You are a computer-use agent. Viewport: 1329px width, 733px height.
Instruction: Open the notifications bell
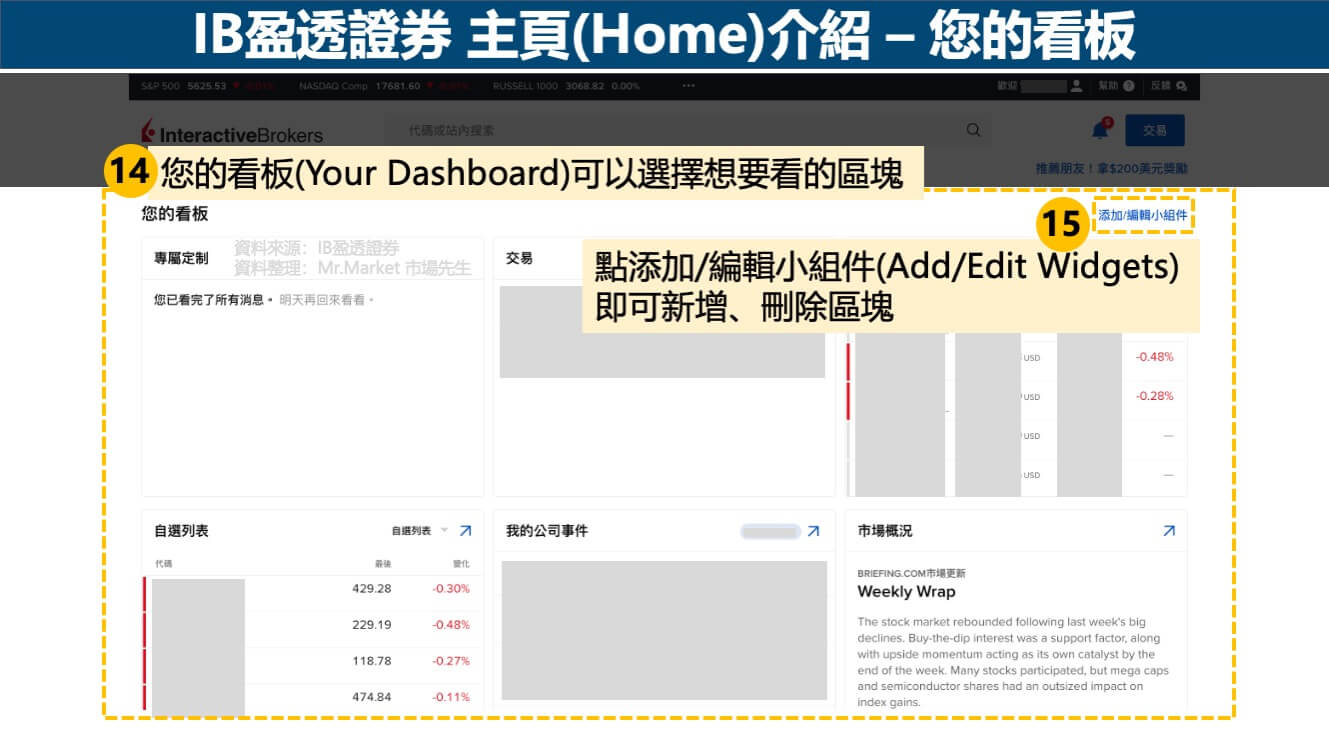[x=1100, y=130]
